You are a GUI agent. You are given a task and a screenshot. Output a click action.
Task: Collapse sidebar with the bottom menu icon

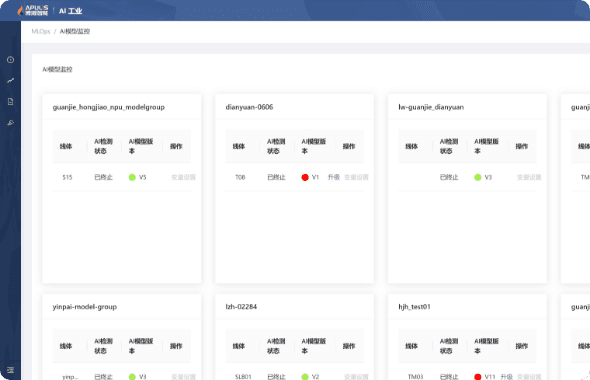[11, 370]
